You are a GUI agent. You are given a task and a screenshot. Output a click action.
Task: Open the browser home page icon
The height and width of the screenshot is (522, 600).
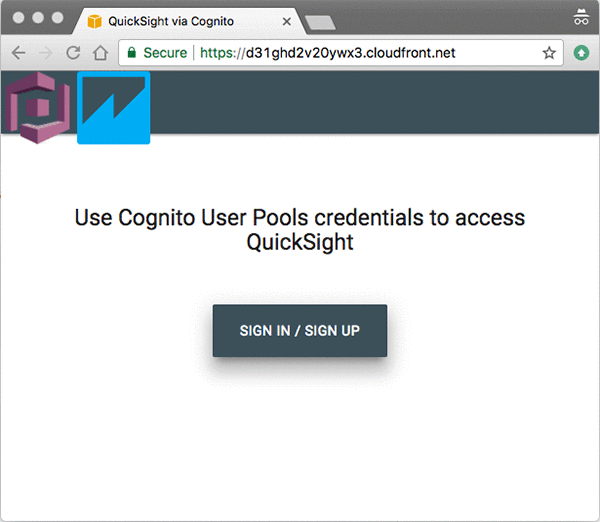click(100, 53)
